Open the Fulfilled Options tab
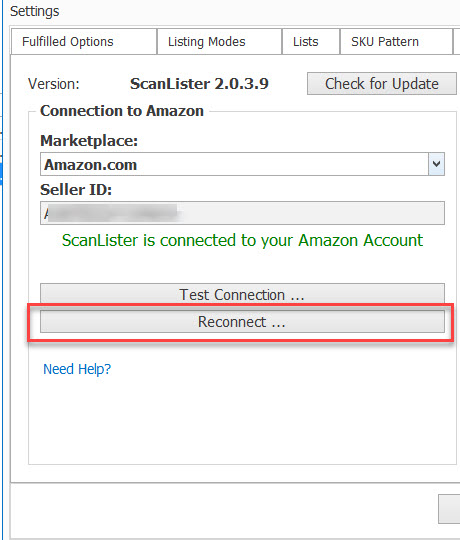This screenshot has width=460, height=540. pos(84,42)
